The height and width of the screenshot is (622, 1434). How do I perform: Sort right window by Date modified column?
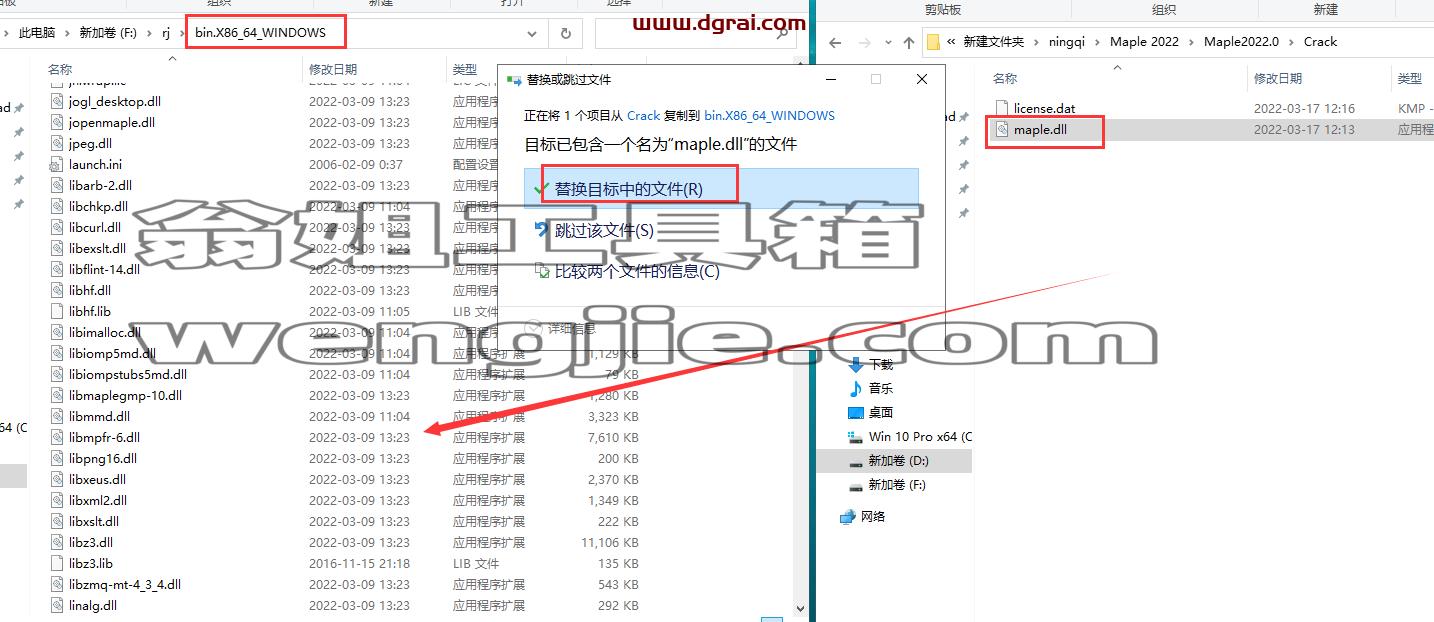pyautogui.click(x=1278, y=78)
